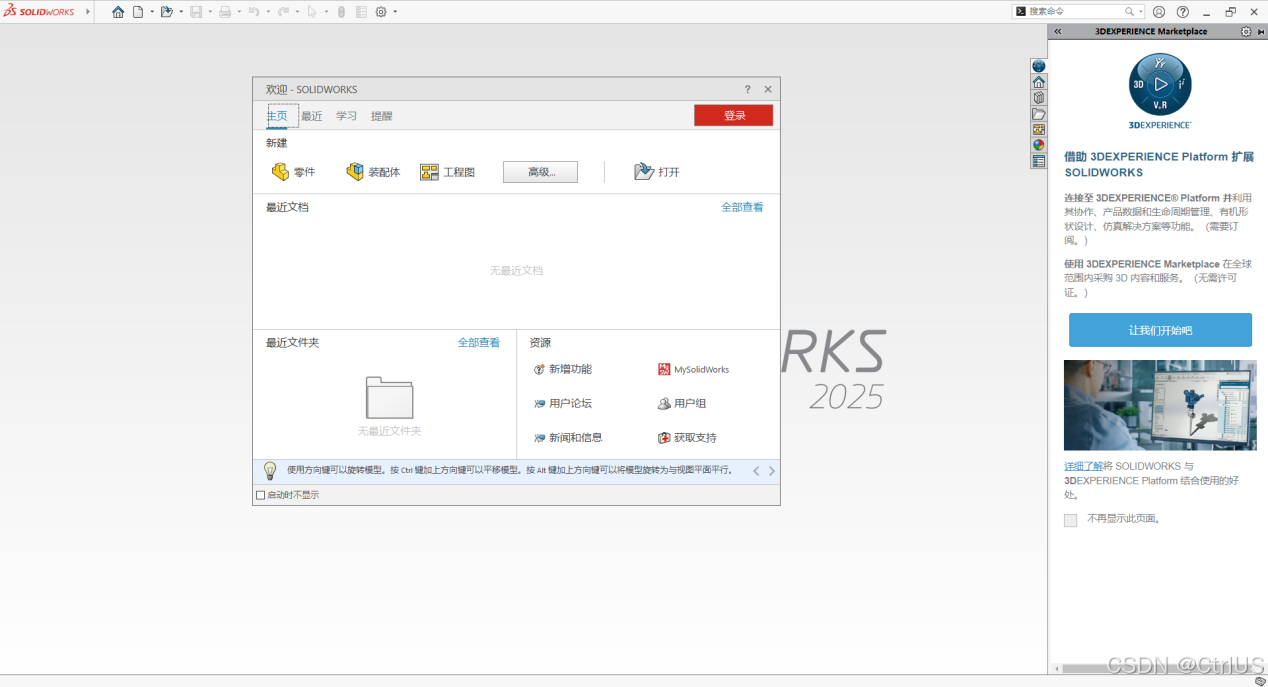
Task: Select the 主页 tab
Action: pyautogui.click(x=277, y=116)
